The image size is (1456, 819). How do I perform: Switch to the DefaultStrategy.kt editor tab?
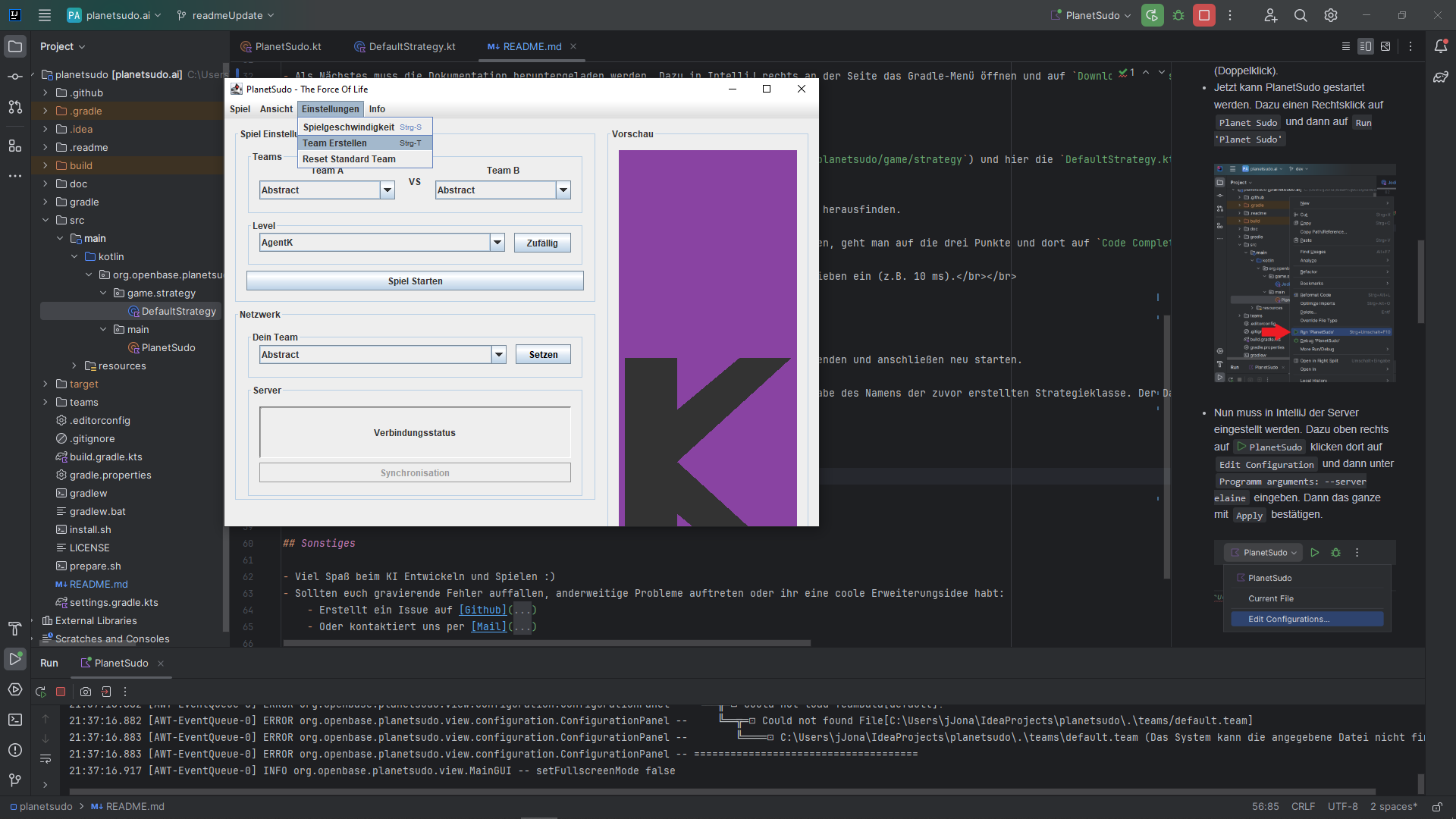[x=405, y=46]
